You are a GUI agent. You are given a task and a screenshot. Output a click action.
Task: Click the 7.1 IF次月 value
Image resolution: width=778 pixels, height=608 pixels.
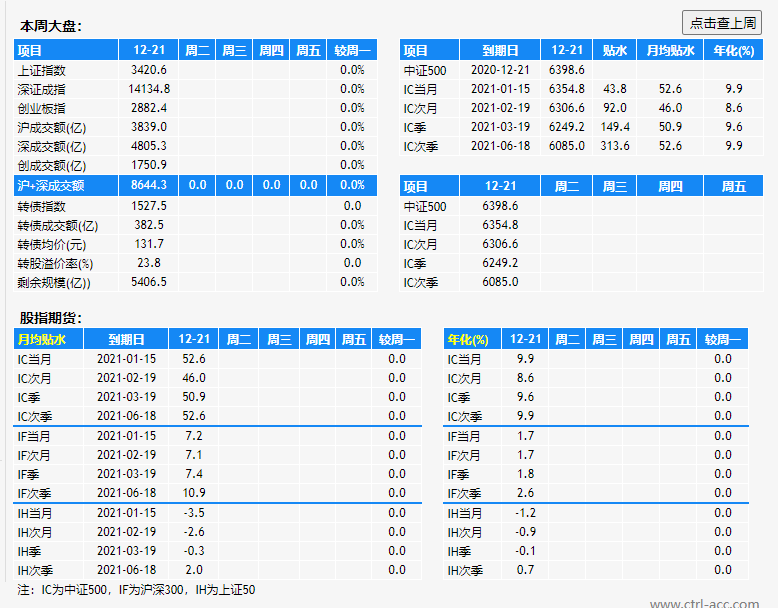(194, 455)
